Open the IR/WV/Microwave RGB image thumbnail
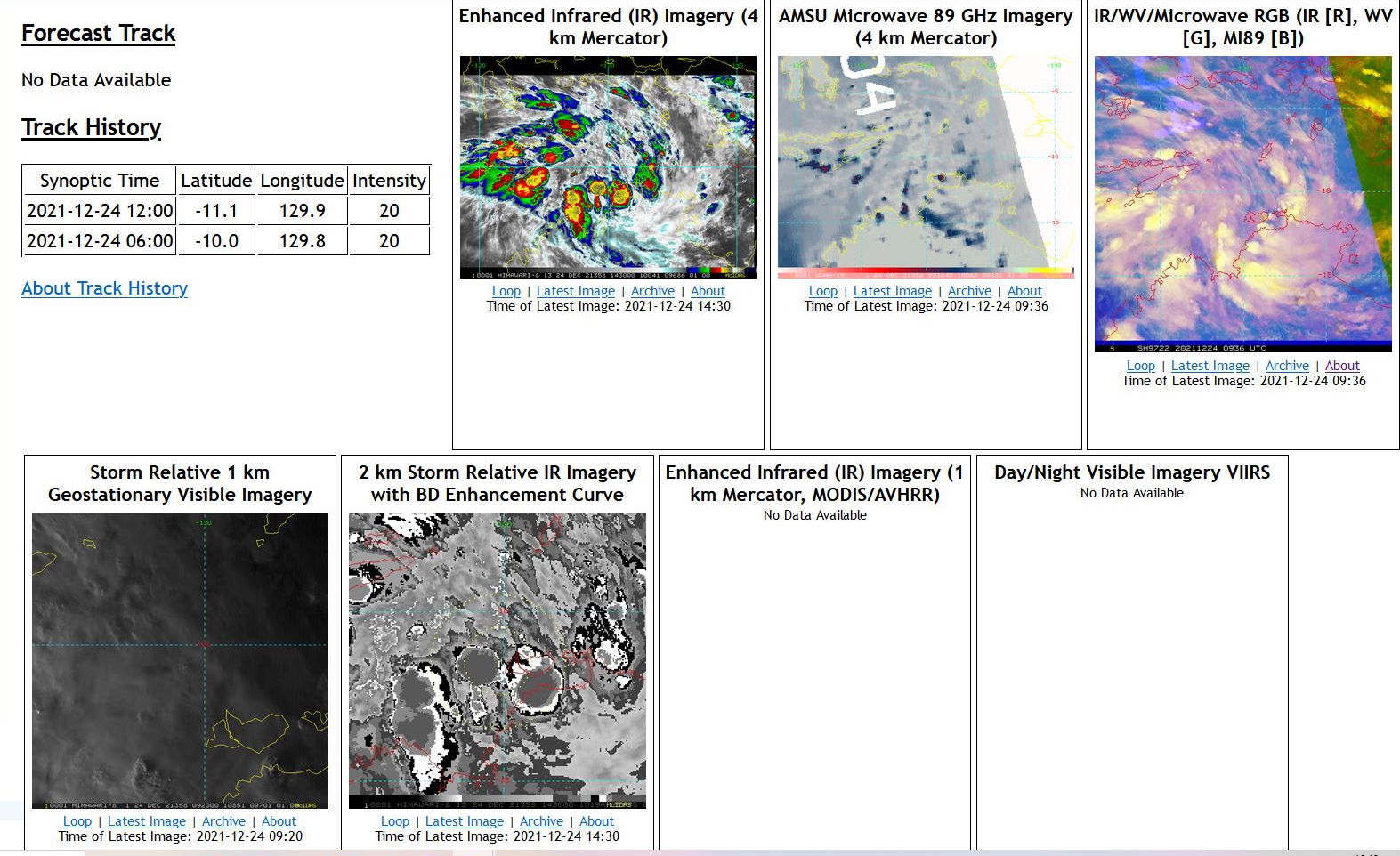The image size is (1400, 856). 1243,205
